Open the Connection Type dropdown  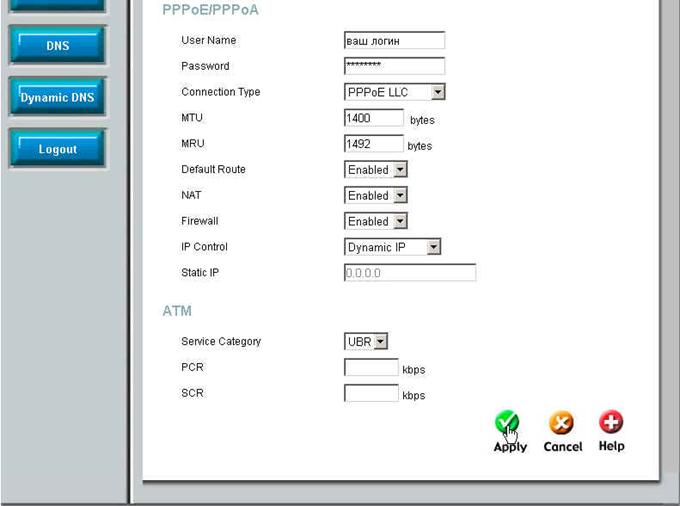tap(395, 92)
